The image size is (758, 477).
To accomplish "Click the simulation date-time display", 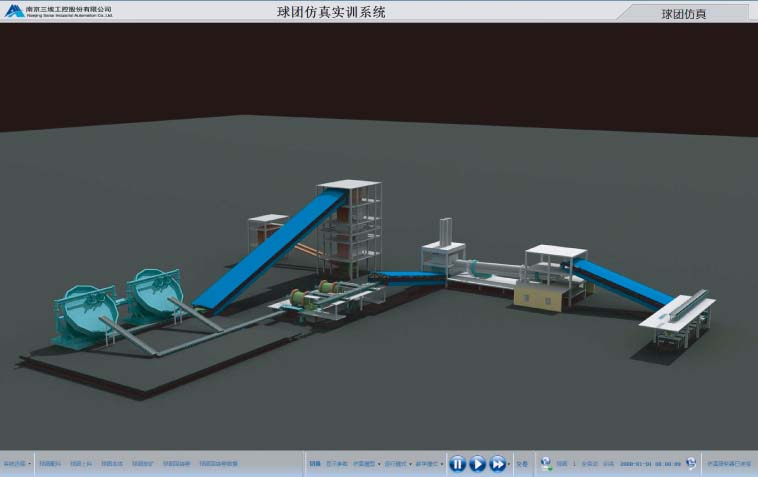I will [x=651, y=464].
